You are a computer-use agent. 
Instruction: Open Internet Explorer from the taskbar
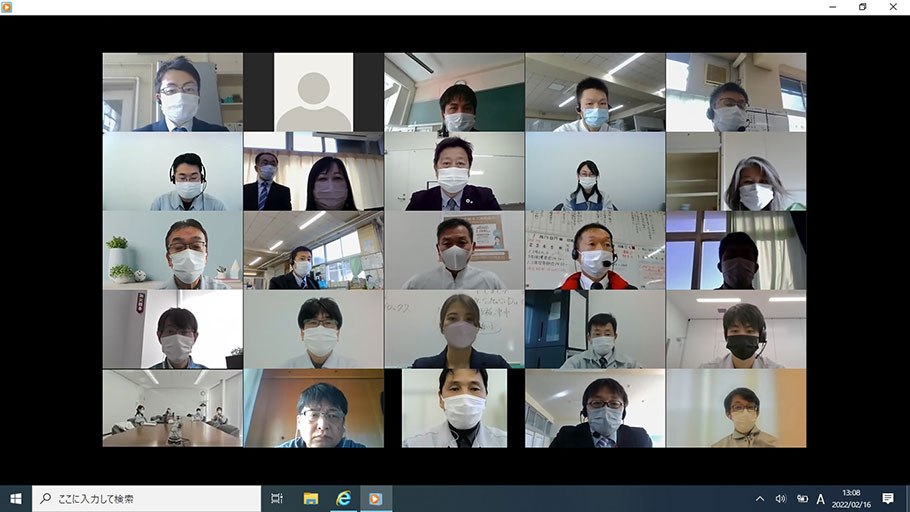point(343,498)
